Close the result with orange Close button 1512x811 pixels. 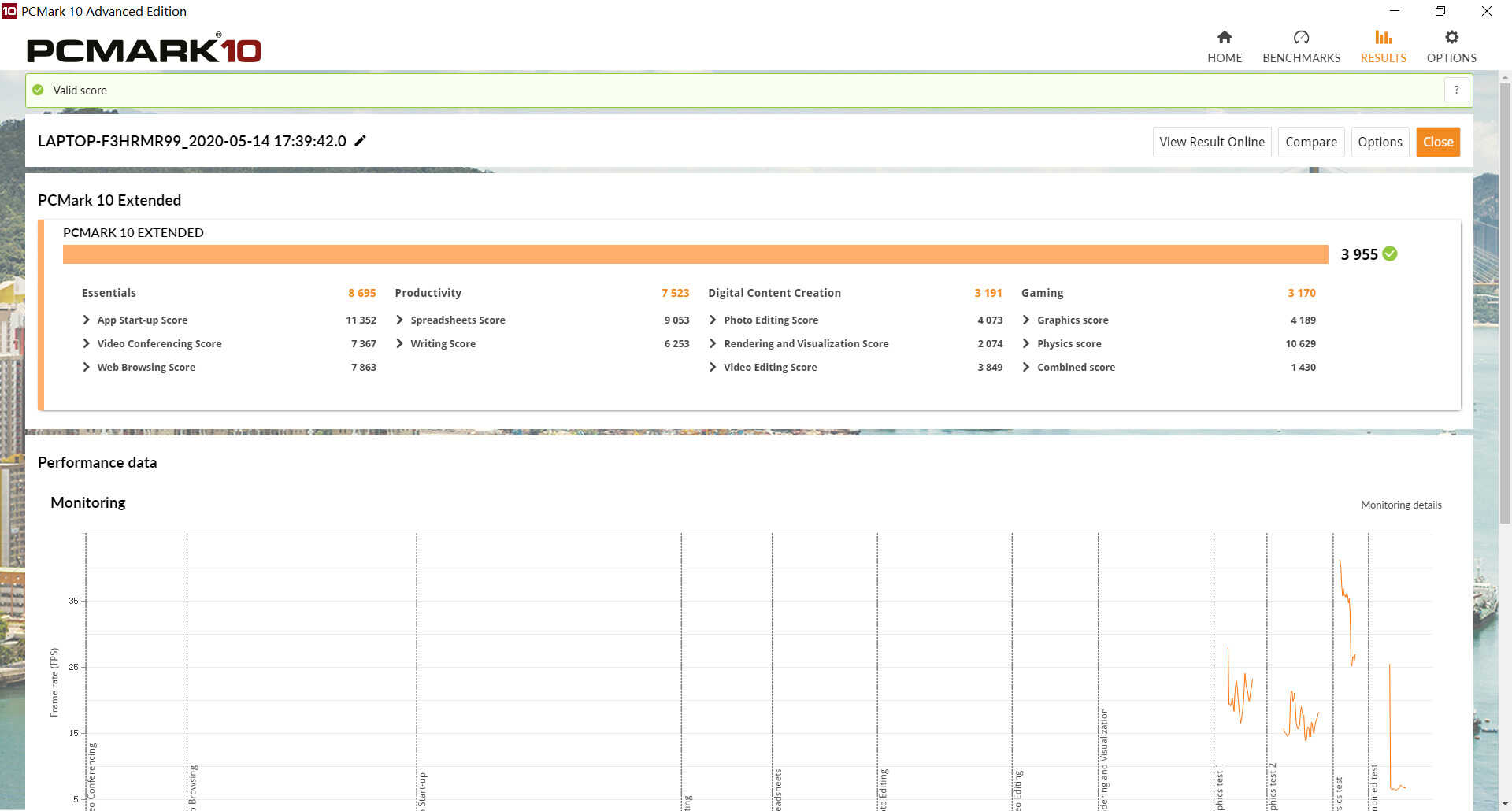(1438, 142)
